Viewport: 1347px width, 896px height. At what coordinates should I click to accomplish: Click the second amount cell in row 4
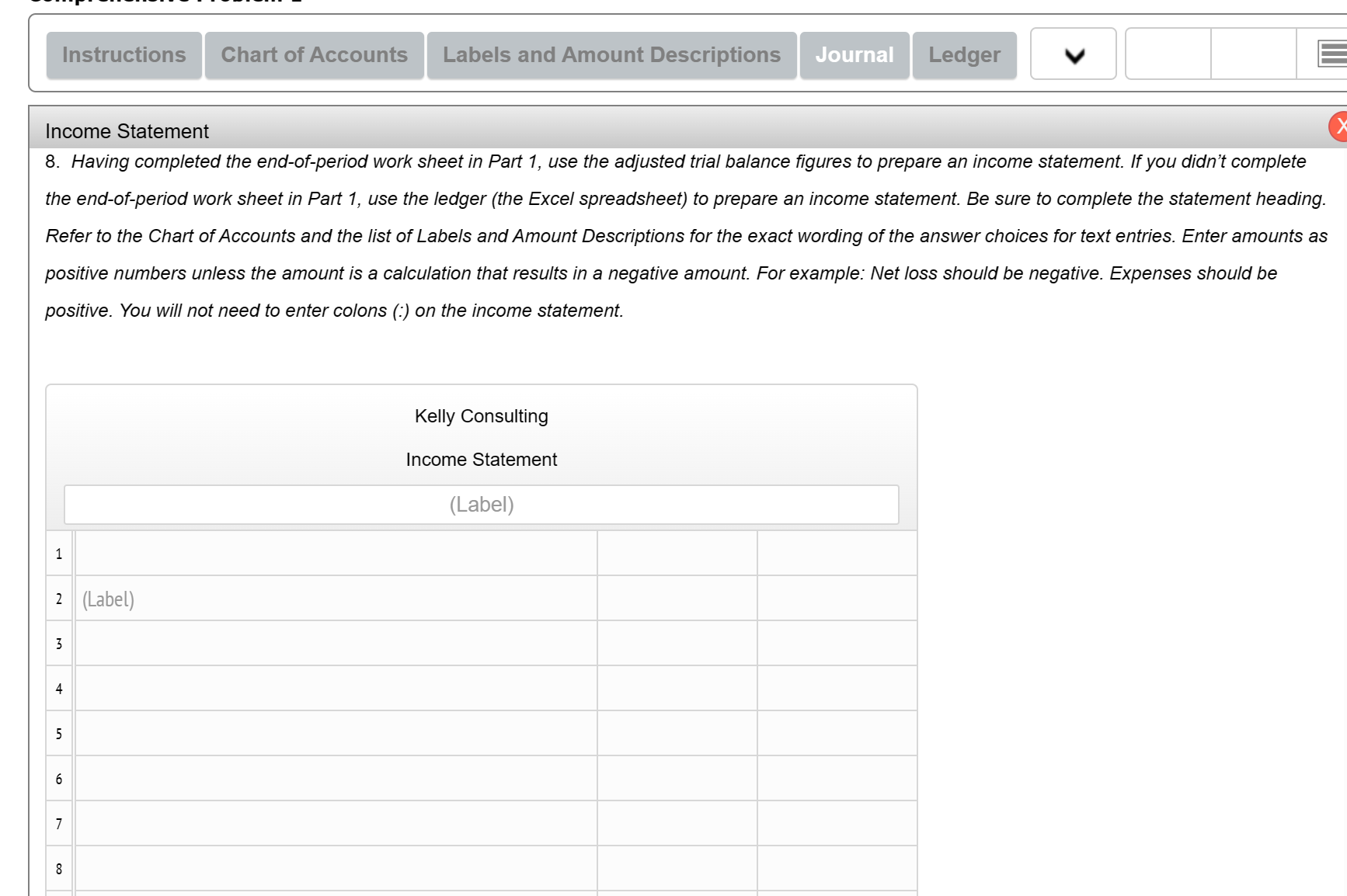pos(836,688)
